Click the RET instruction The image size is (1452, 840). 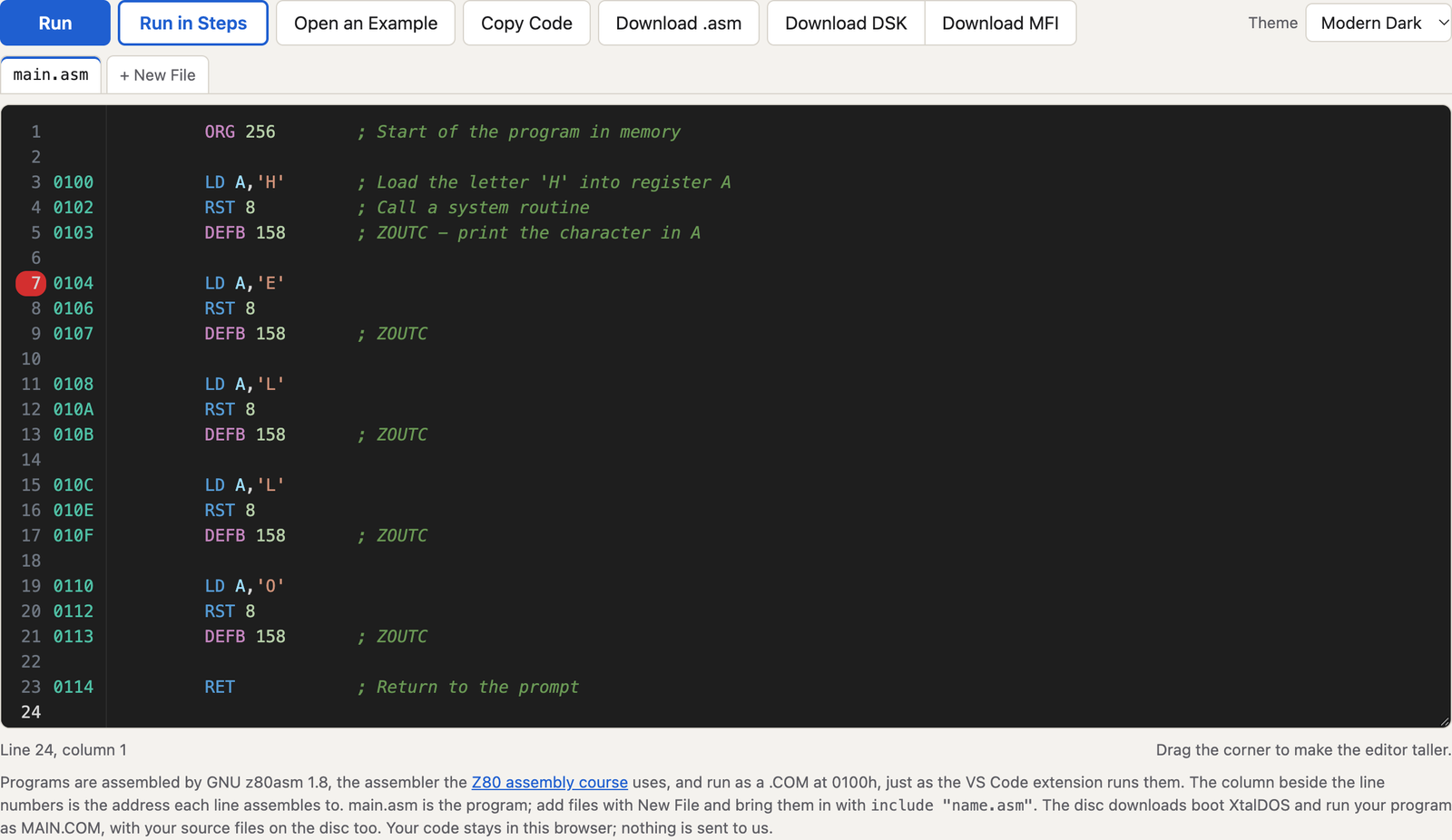220,687
